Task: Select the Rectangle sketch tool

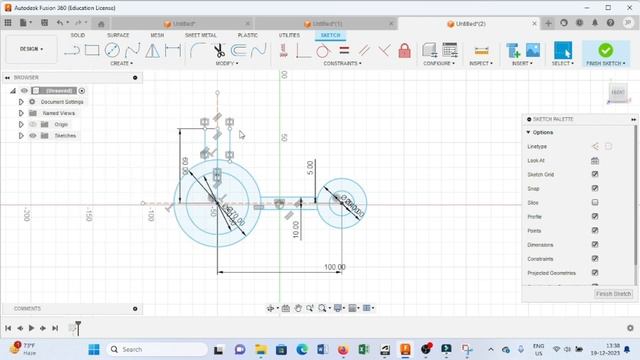Action: (x=92, y=51)
